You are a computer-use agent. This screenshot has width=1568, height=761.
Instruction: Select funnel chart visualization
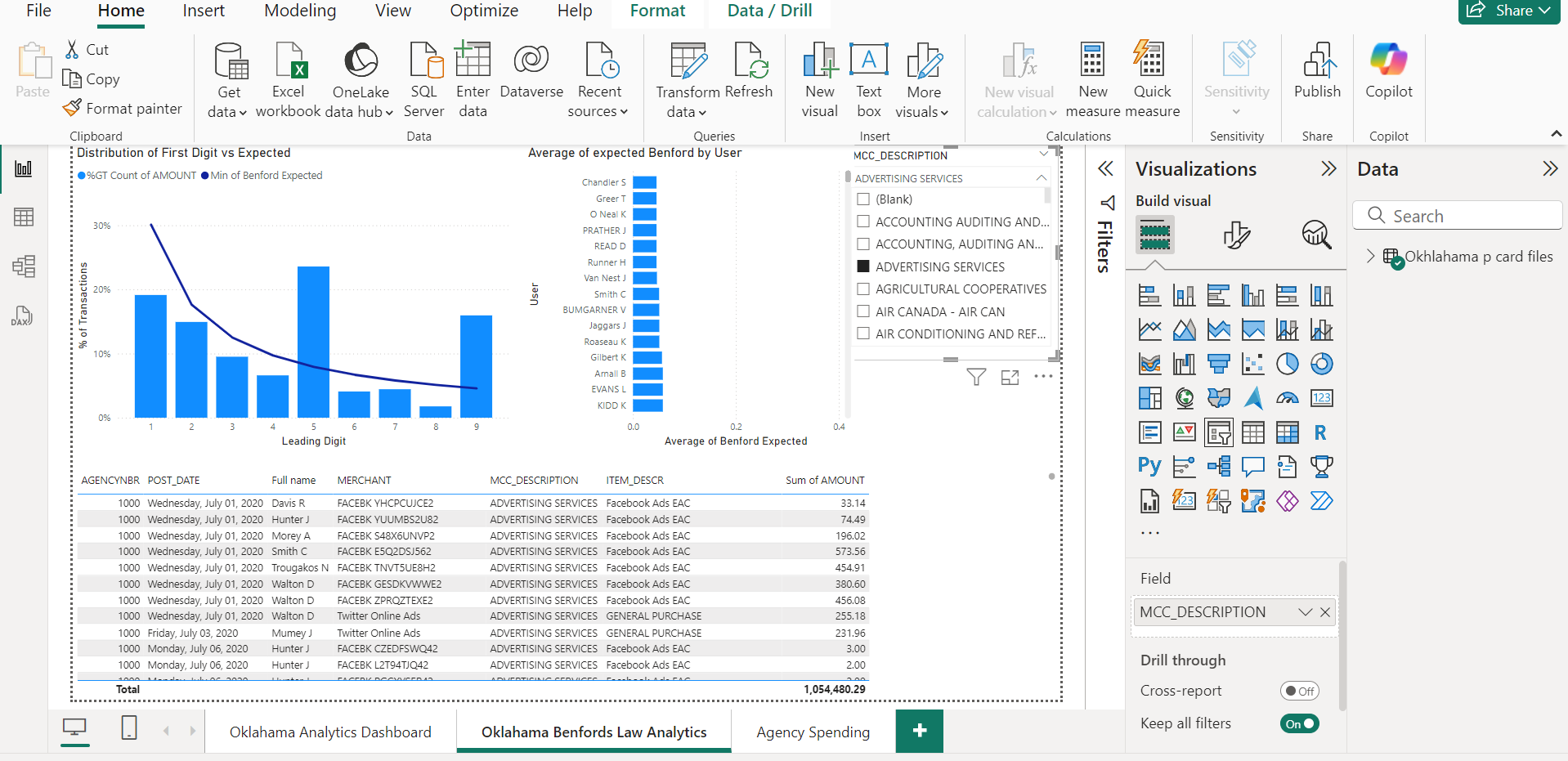1218,364
